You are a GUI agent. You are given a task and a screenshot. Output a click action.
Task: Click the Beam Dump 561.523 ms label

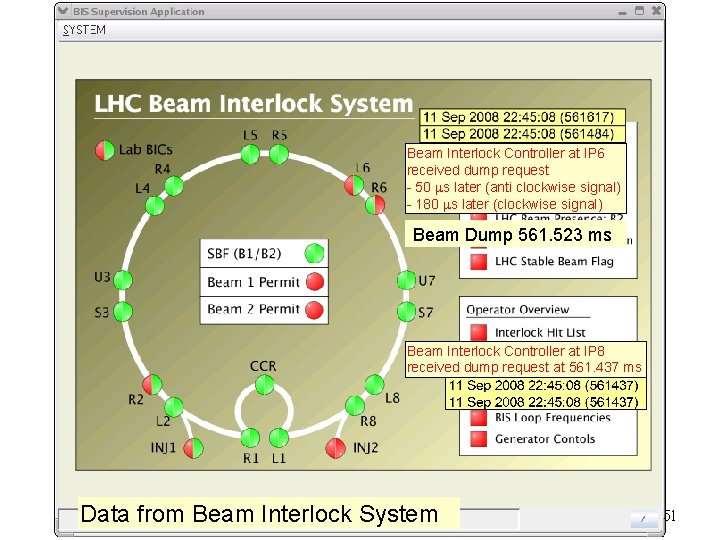(512, 235)
